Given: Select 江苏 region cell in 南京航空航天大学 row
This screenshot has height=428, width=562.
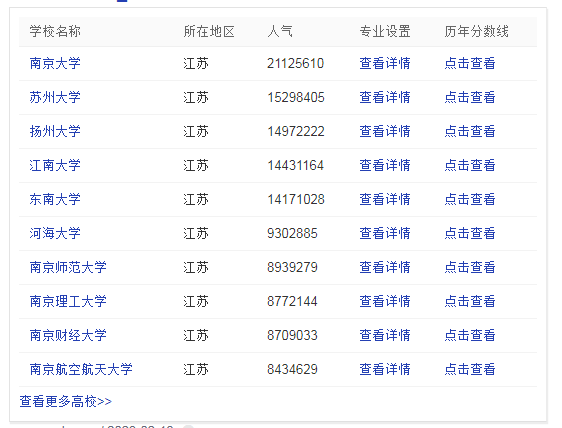Looking at the screenshot, I should coord(196,370).
